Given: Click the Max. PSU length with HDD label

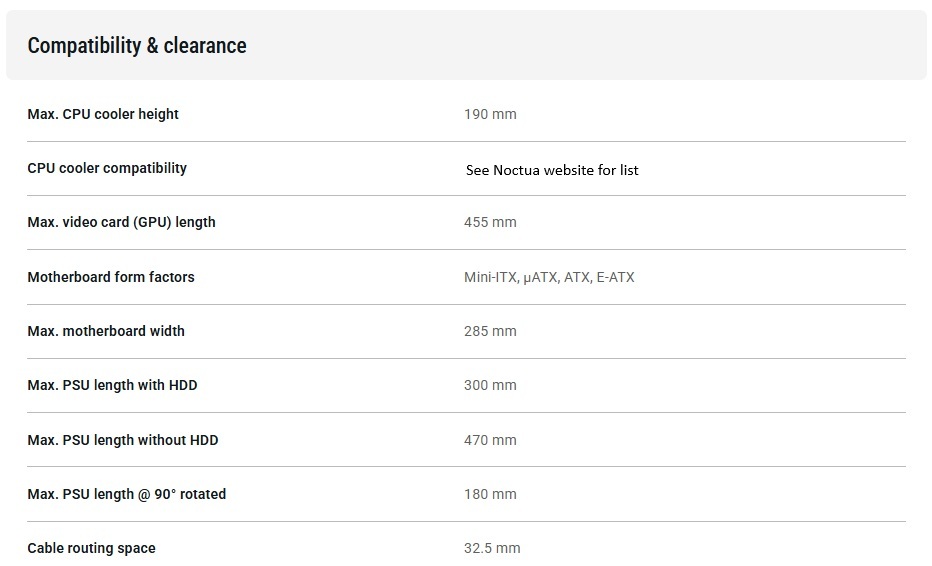Looking at the screenshot, I should point(112,385).
